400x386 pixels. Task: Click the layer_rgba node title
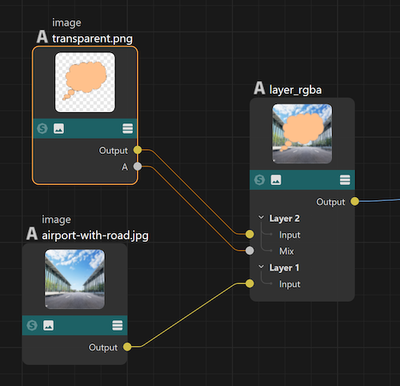(295, 90)
